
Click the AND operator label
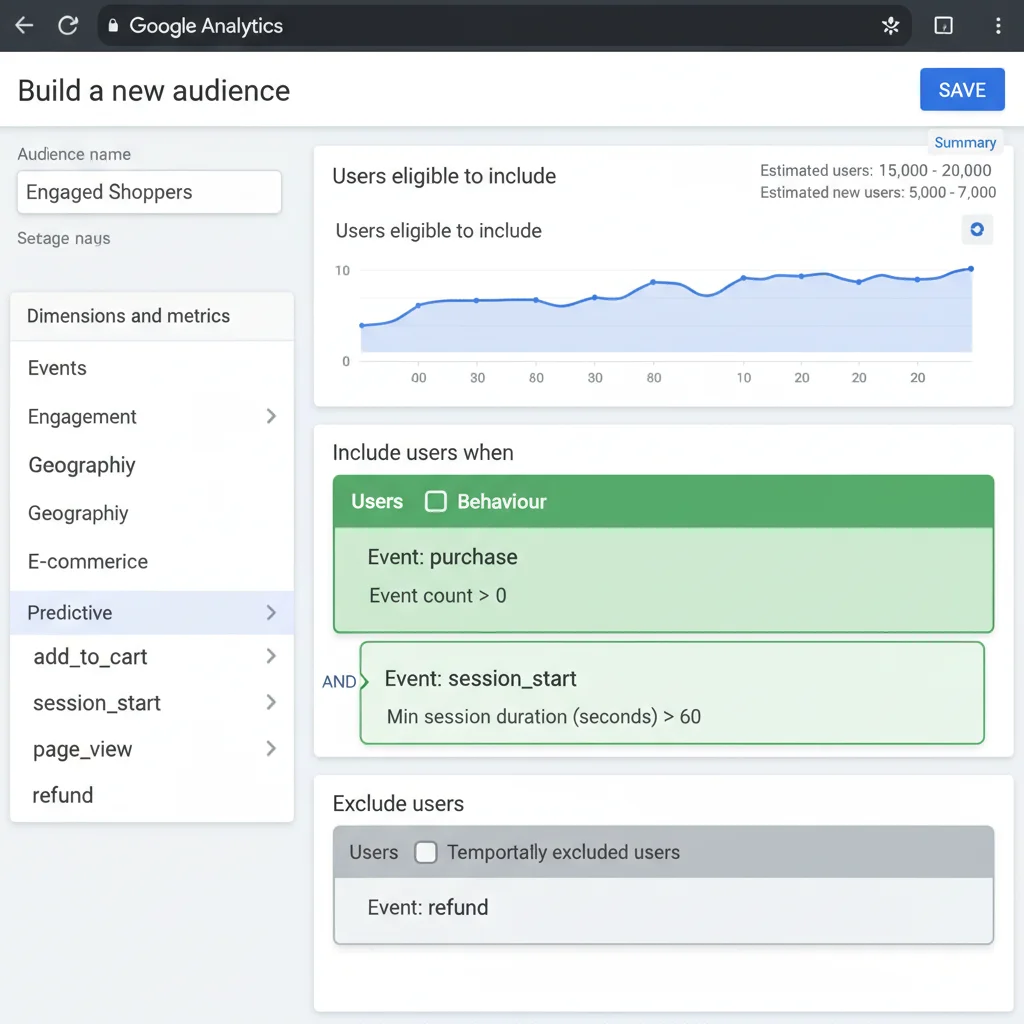[x=339, y=682]
